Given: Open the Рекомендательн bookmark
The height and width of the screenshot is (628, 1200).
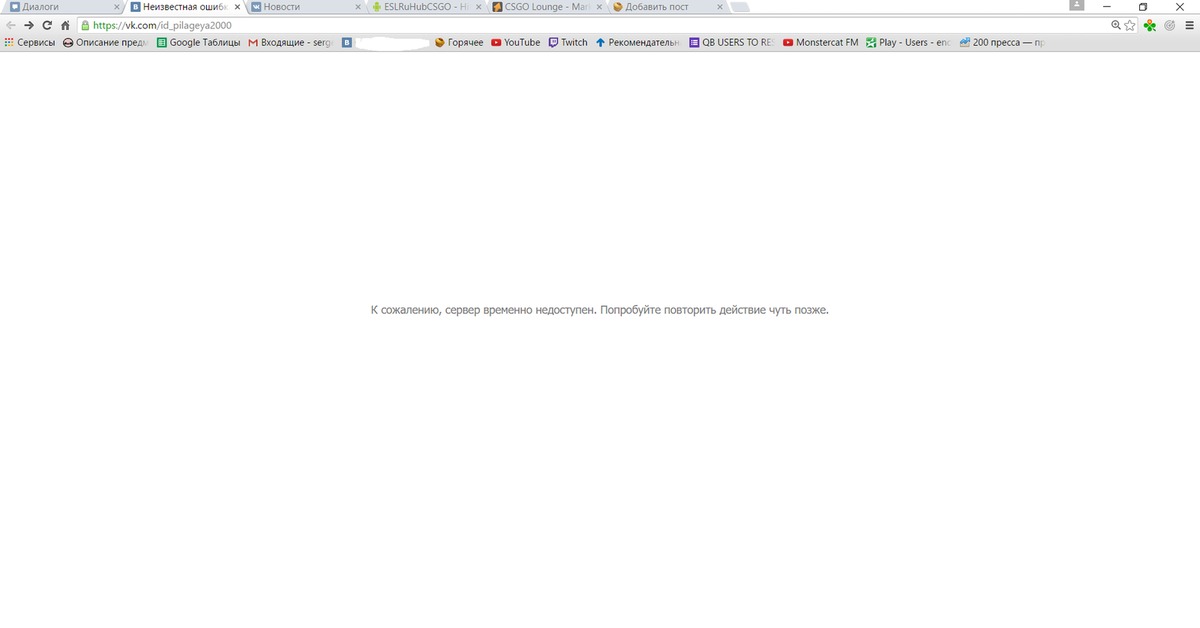Looking at the screenshot, I should (x=636, y=42).
